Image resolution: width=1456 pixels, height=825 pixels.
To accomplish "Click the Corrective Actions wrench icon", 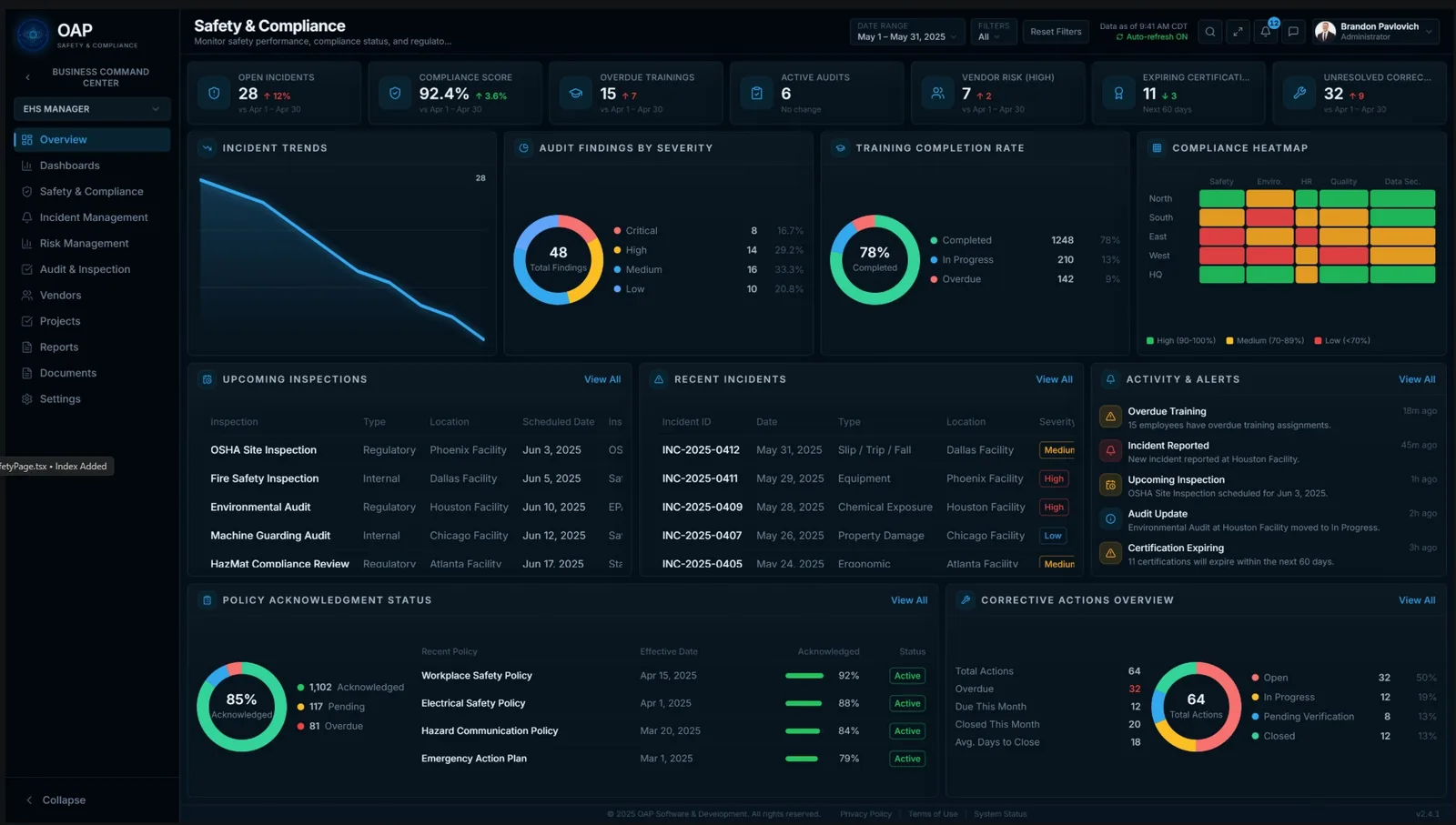I will click(966, 600).
